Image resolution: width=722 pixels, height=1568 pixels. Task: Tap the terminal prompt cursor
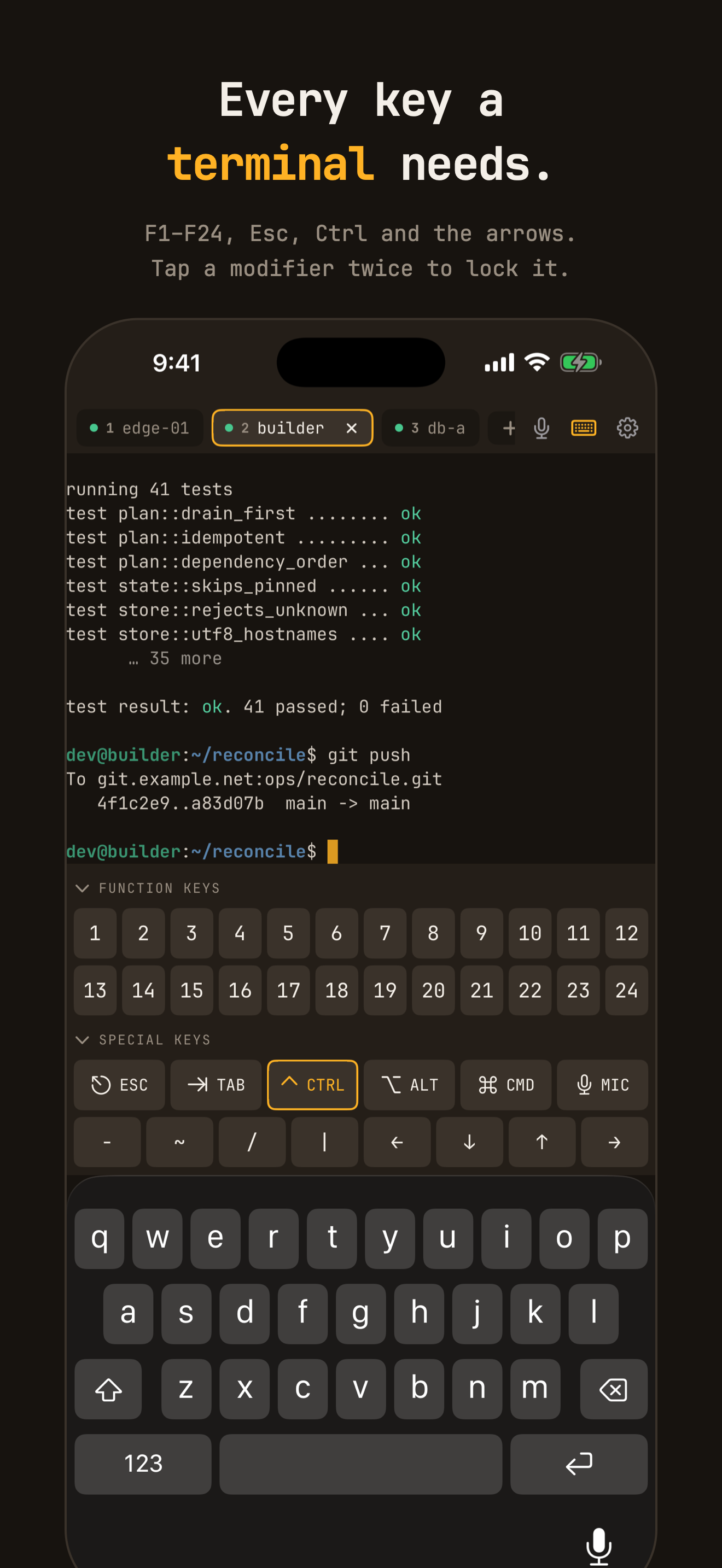click(x=333, y=852)
